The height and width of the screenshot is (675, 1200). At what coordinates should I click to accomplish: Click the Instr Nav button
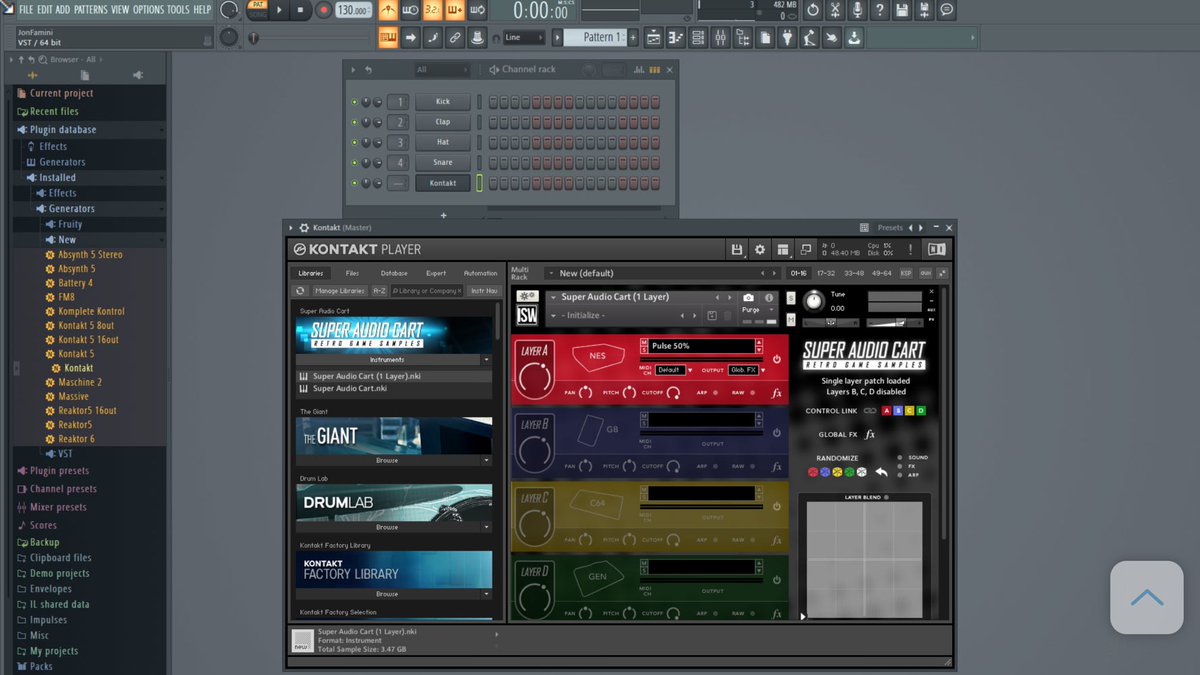[484, 291]
